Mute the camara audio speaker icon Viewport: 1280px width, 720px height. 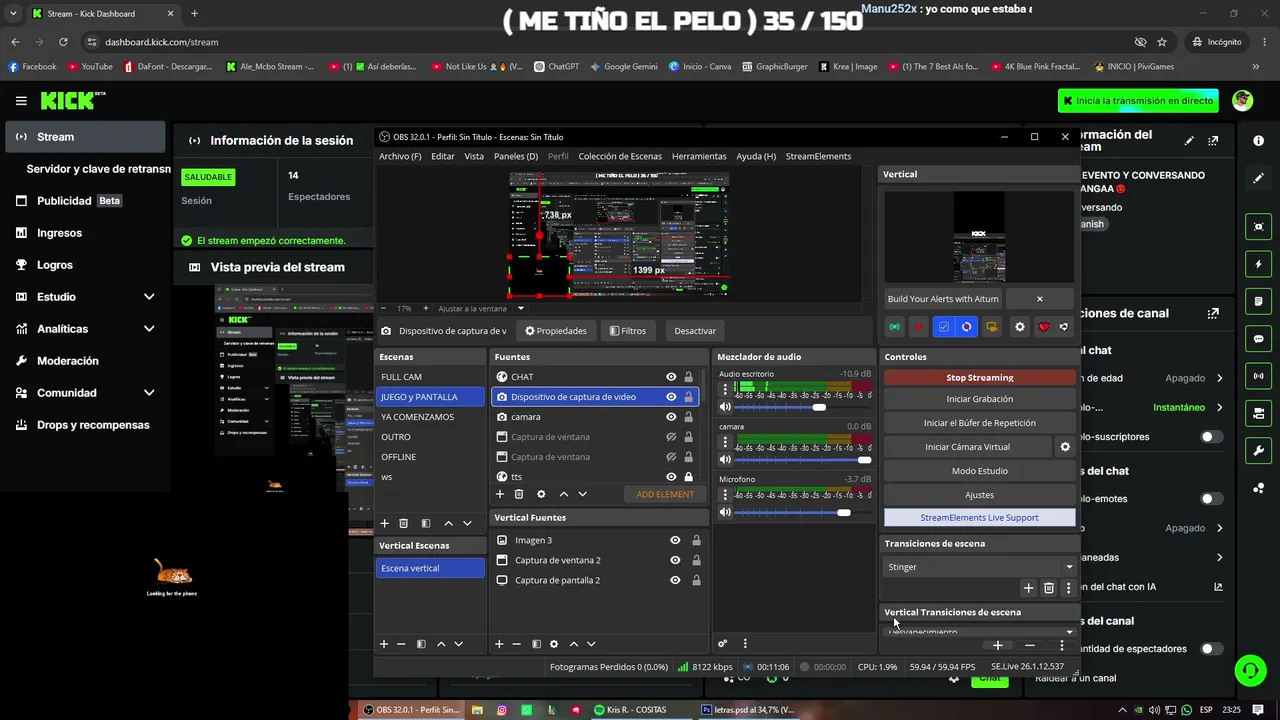pyautogui.click(x=725, y=460)
